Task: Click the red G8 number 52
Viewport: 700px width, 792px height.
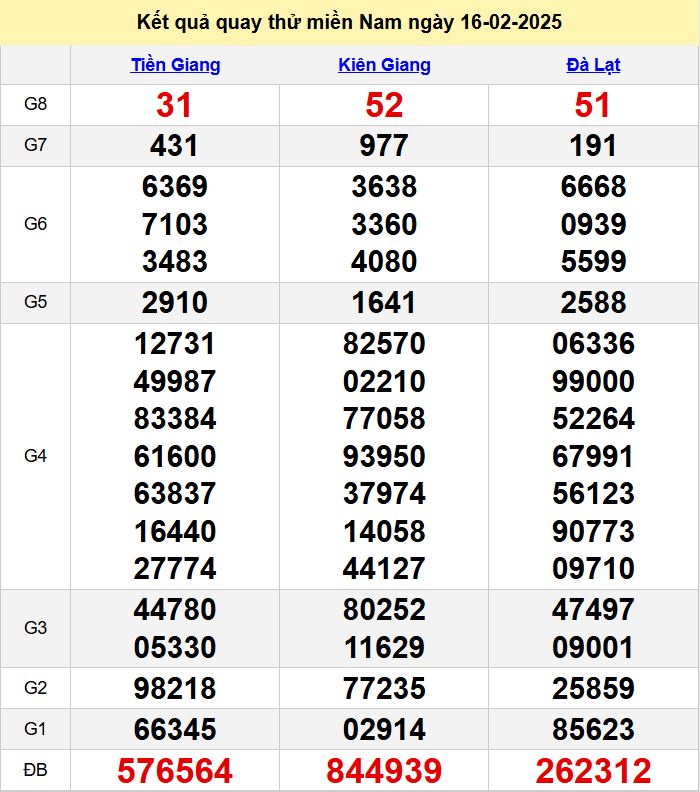Action: point(384,105)
